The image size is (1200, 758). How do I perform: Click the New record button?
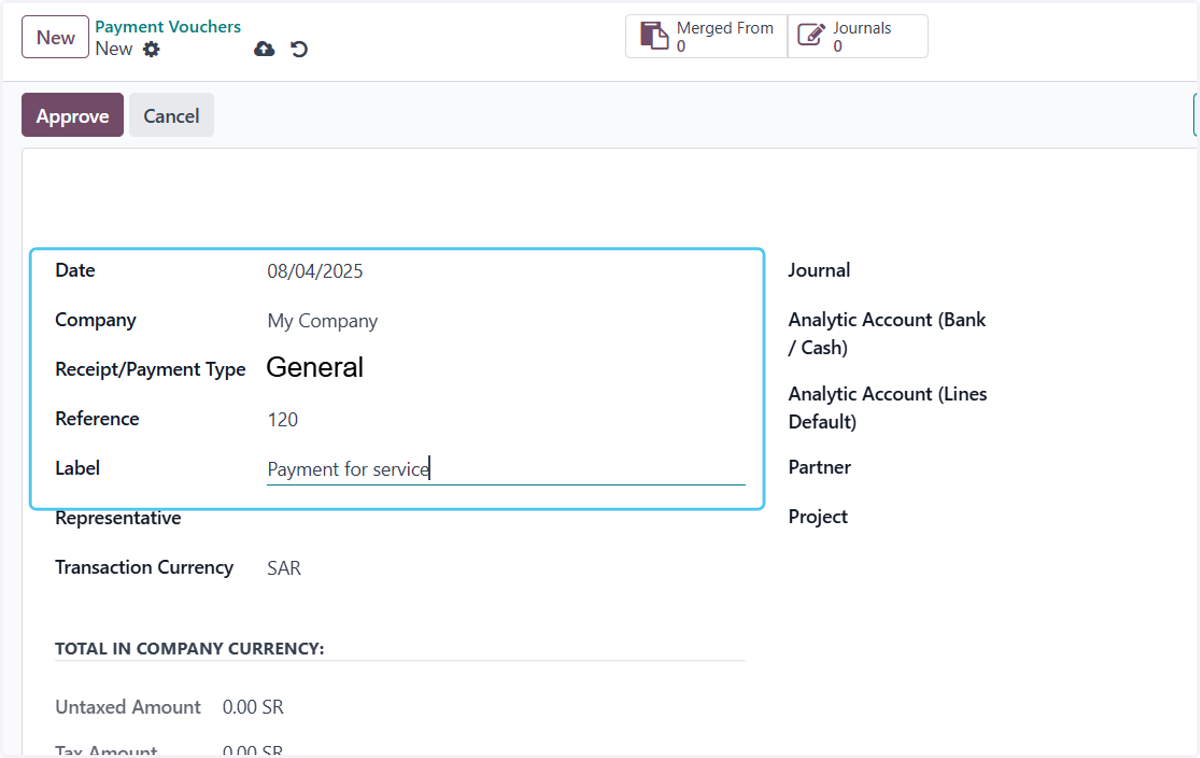(55, 37)
